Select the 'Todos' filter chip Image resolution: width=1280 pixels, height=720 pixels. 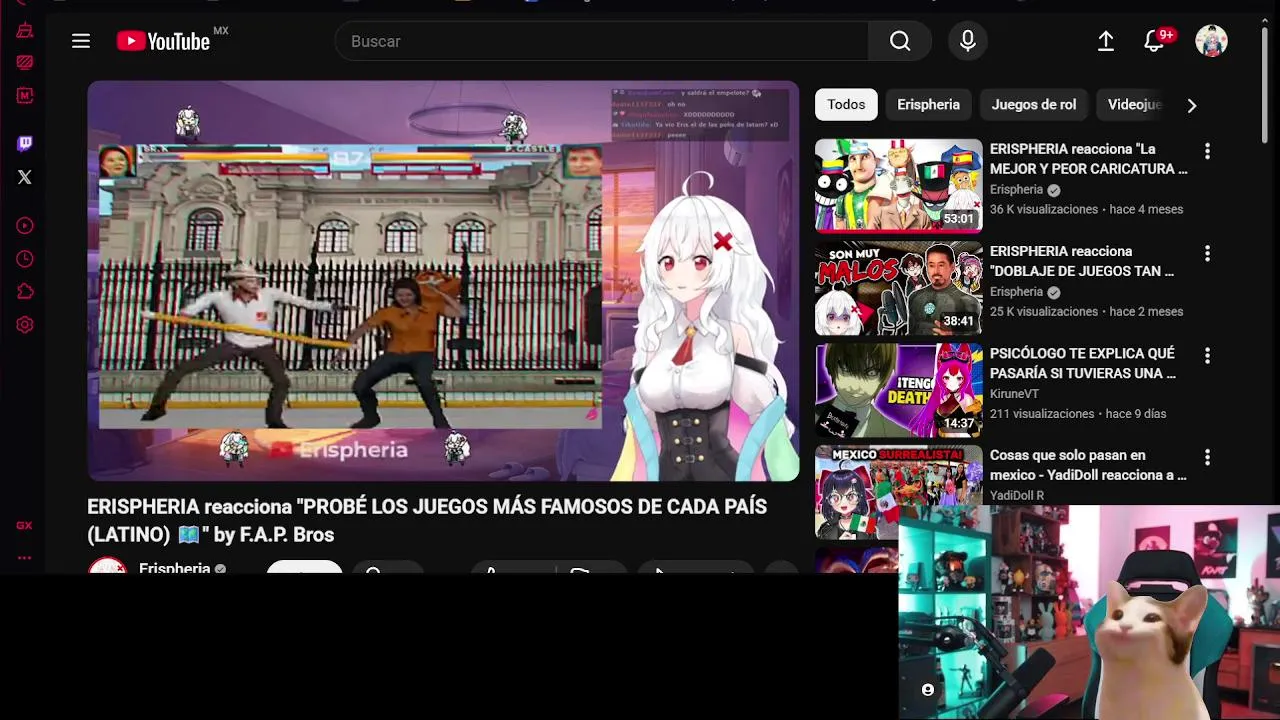coord(846,104)
